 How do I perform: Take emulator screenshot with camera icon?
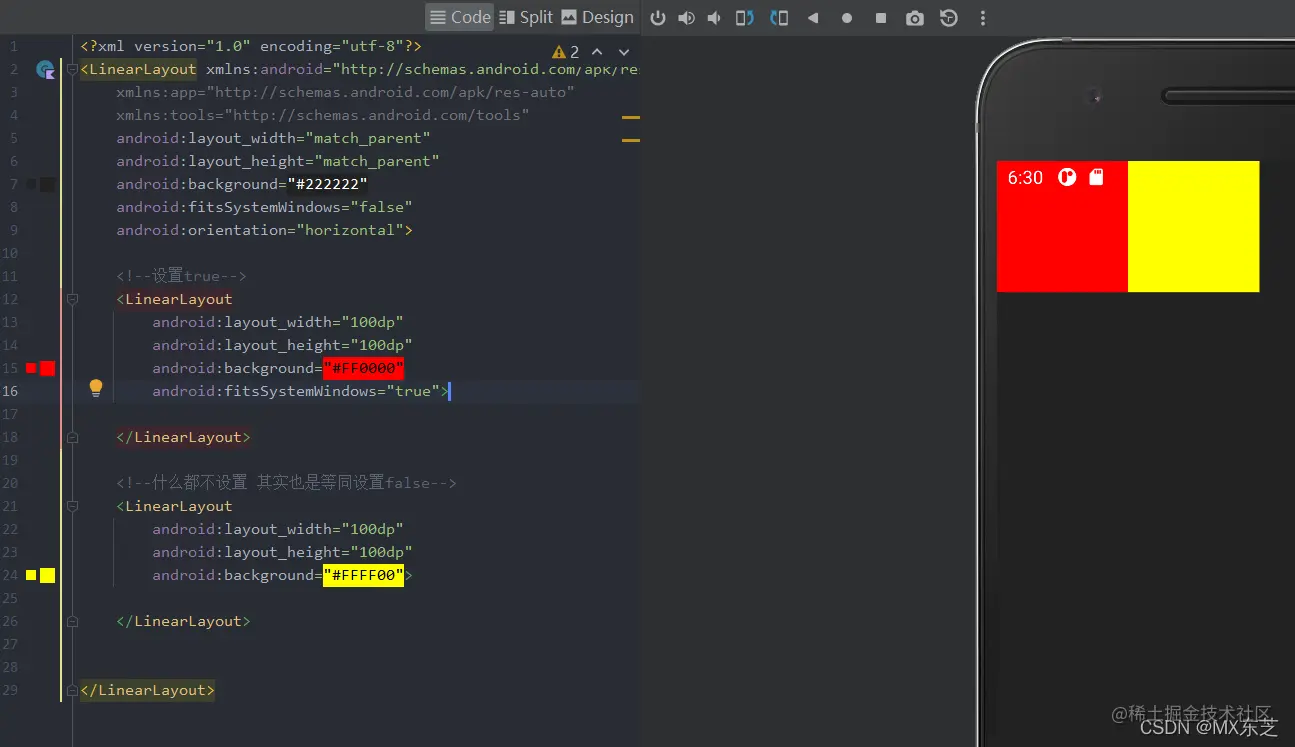point(914,18)
